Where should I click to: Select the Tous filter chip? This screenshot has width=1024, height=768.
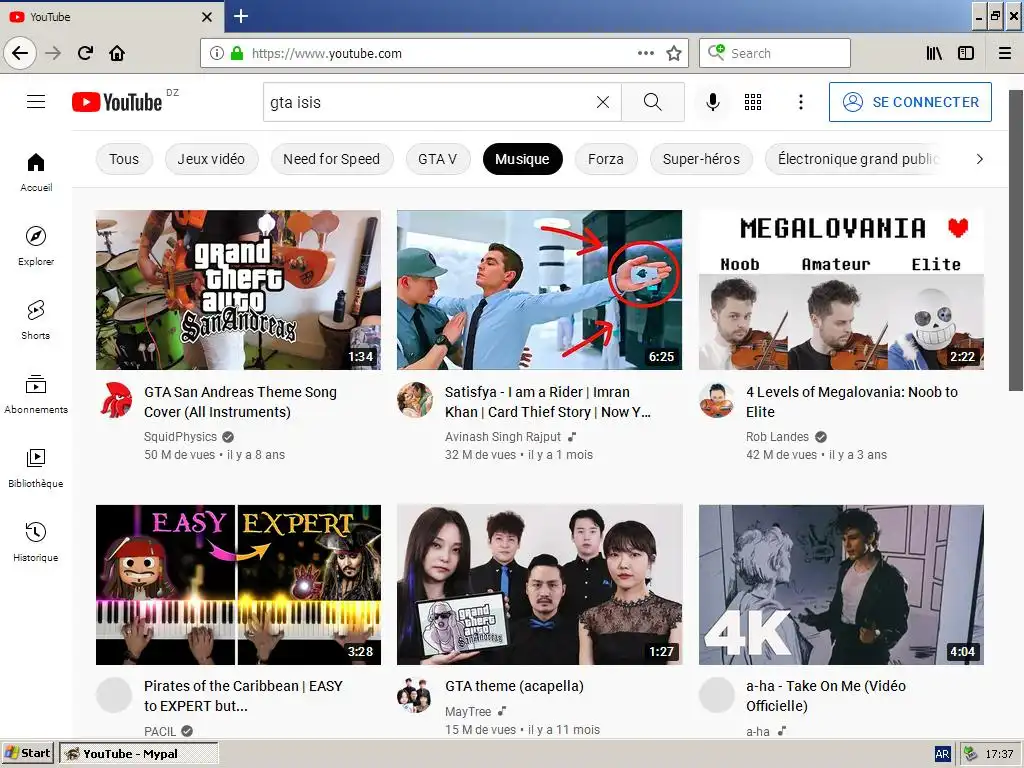click(x=124, y=159)
